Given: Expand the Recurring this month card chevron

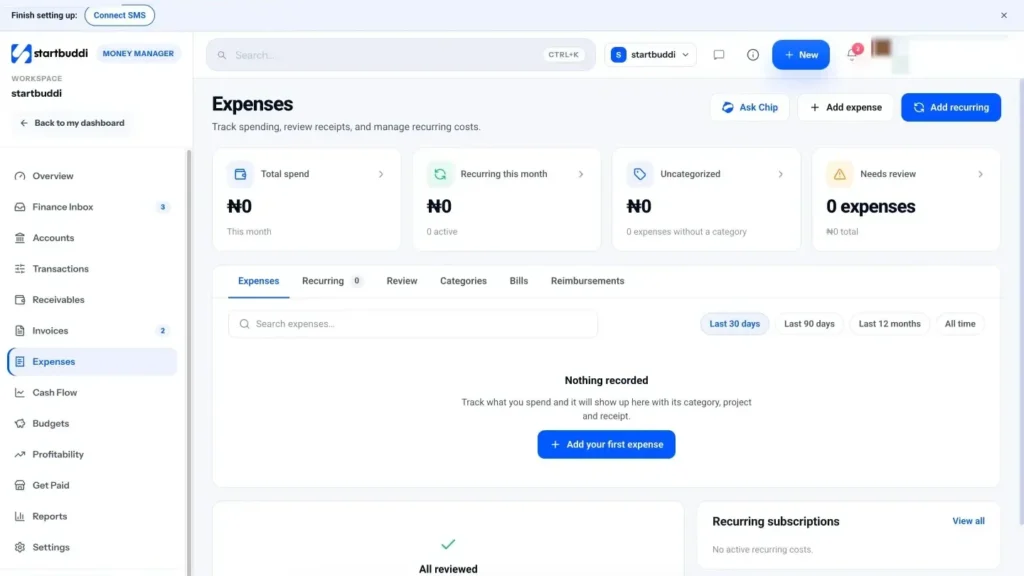Looking at the screenshot, I should click(x=581, y=174).
